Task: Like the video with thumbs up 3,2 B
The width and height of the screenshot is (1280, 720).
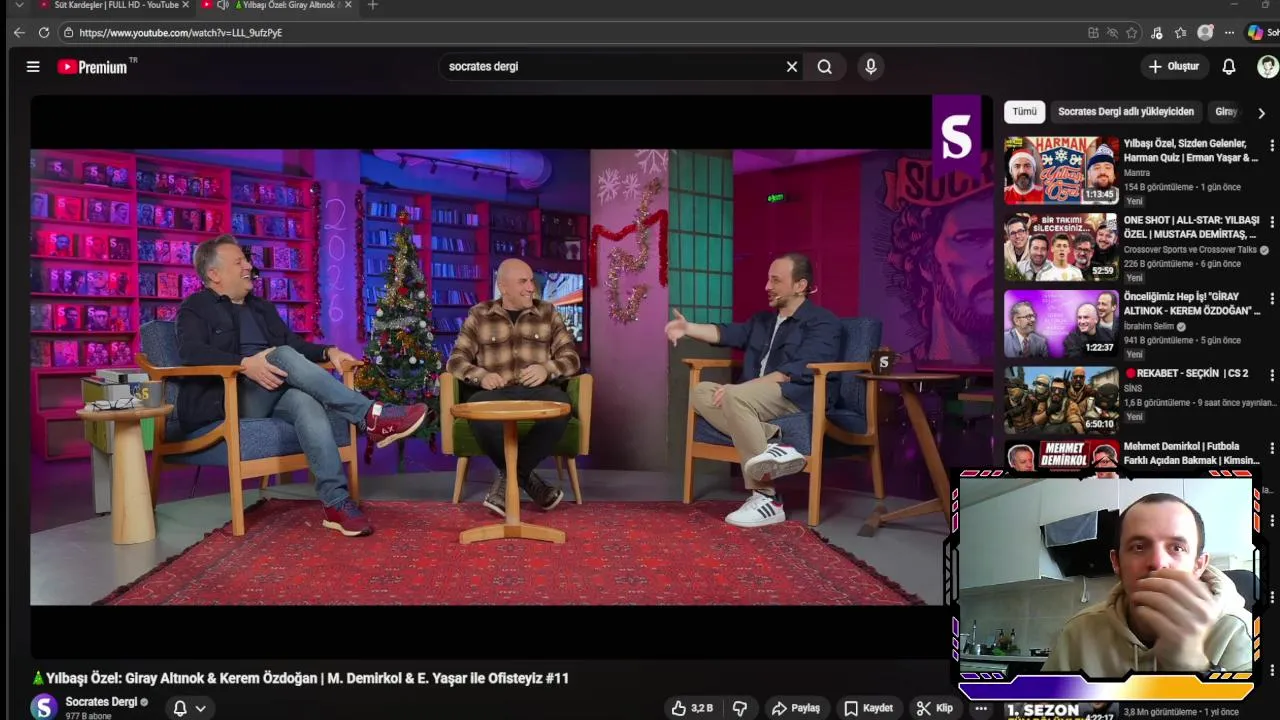Action: [x=692, y=708]
